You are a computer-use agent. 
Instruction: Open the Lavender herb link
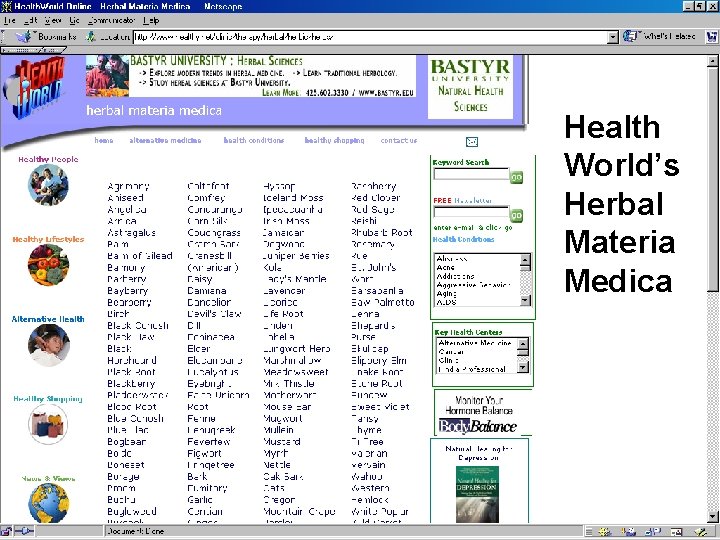click(284, 291)
